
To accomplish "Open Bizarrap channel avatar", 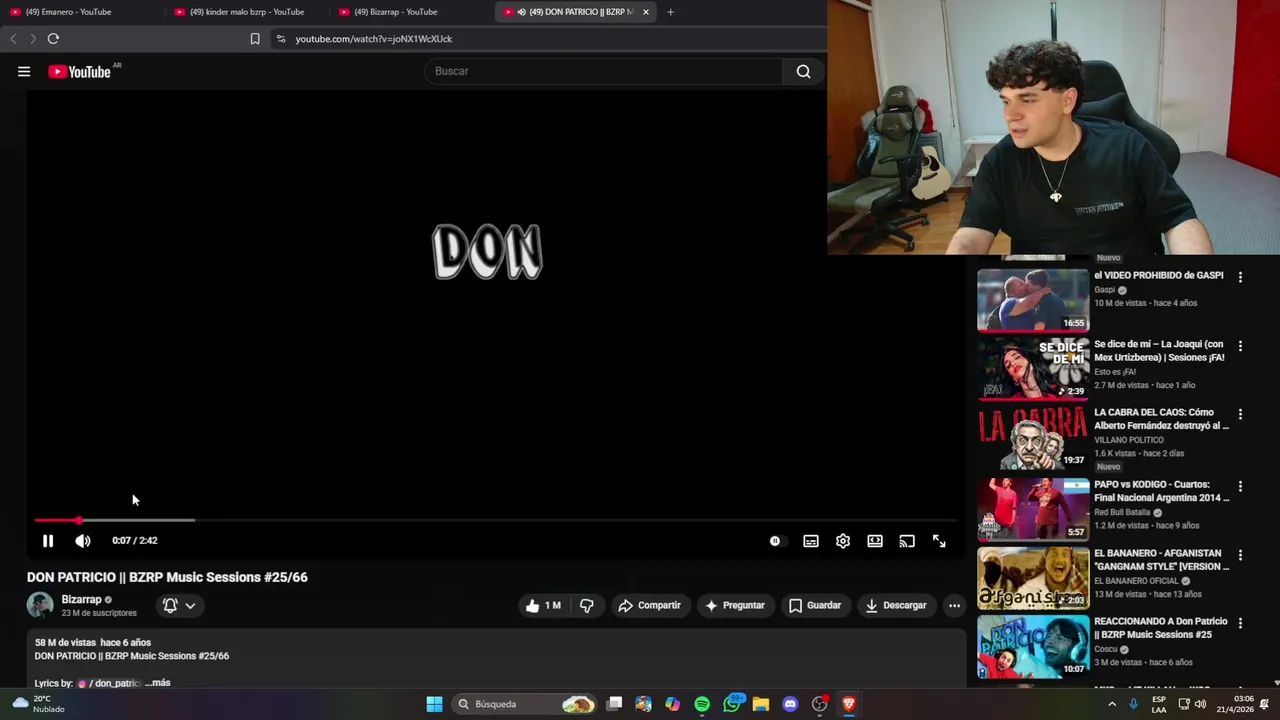I will (40, 605).
